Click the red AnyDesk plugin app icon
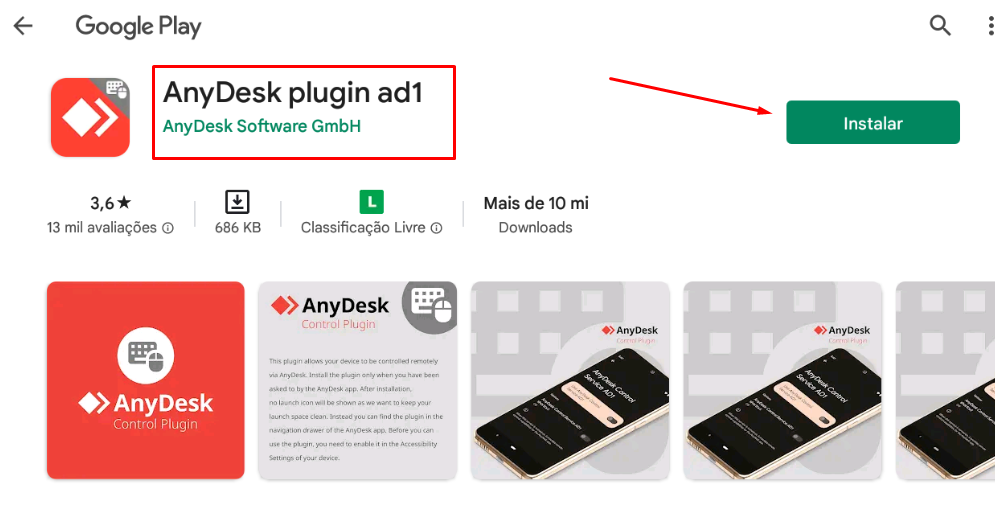The height and width of the screenshot is (515, 995). point(90,117)
